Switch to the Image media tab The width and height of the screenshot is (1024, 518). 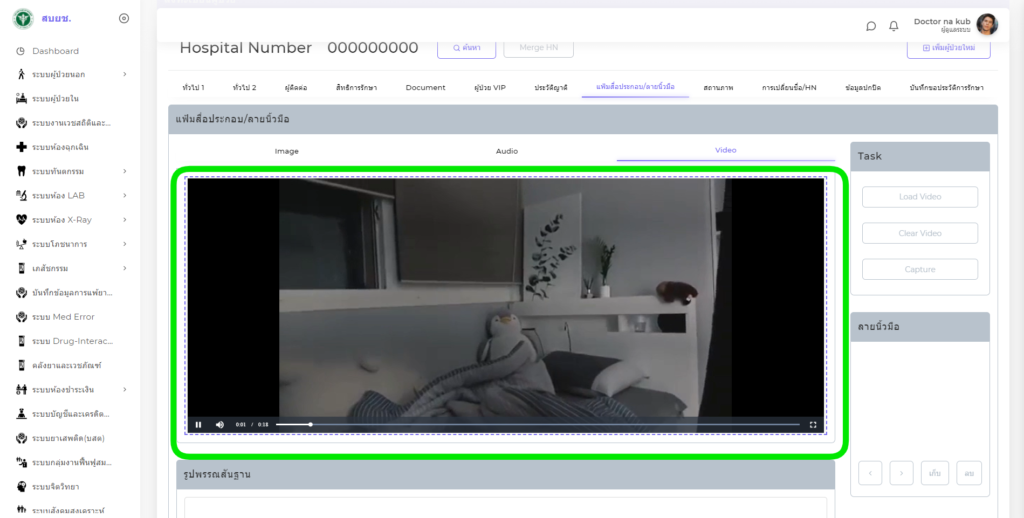[x=287, y=151]
